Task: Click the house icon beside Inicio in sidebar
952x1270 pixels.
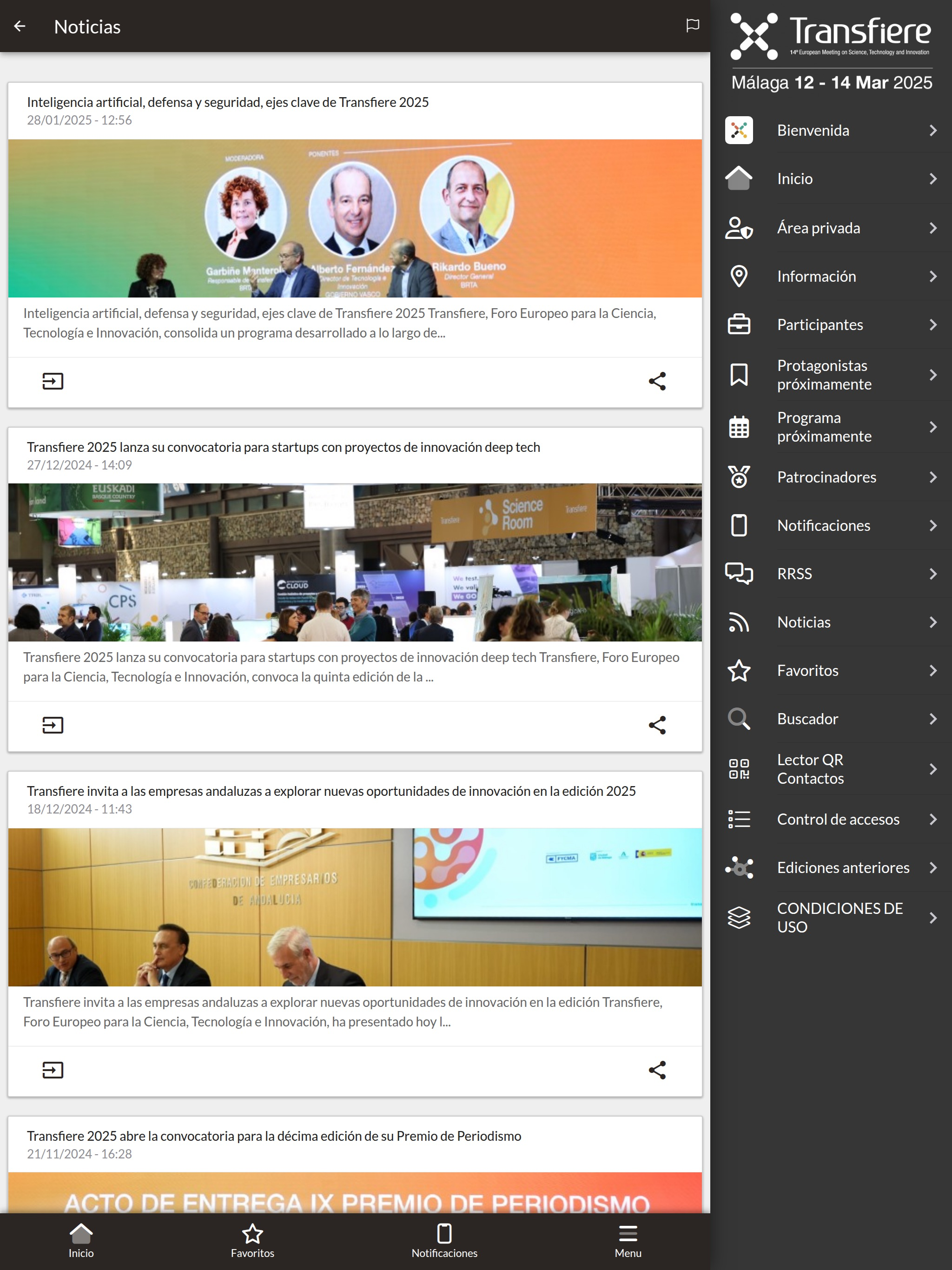Action: 739,179
